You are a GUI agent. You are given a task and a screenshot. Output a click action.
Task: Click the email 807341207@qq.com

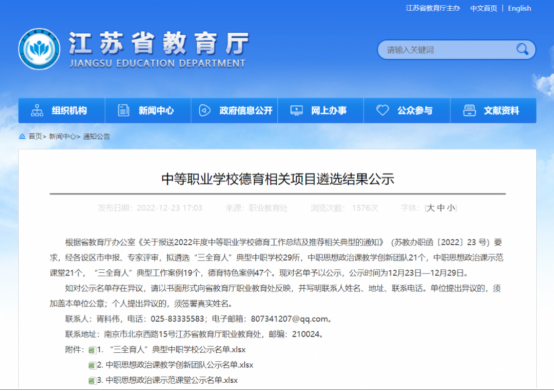point(290,319)
